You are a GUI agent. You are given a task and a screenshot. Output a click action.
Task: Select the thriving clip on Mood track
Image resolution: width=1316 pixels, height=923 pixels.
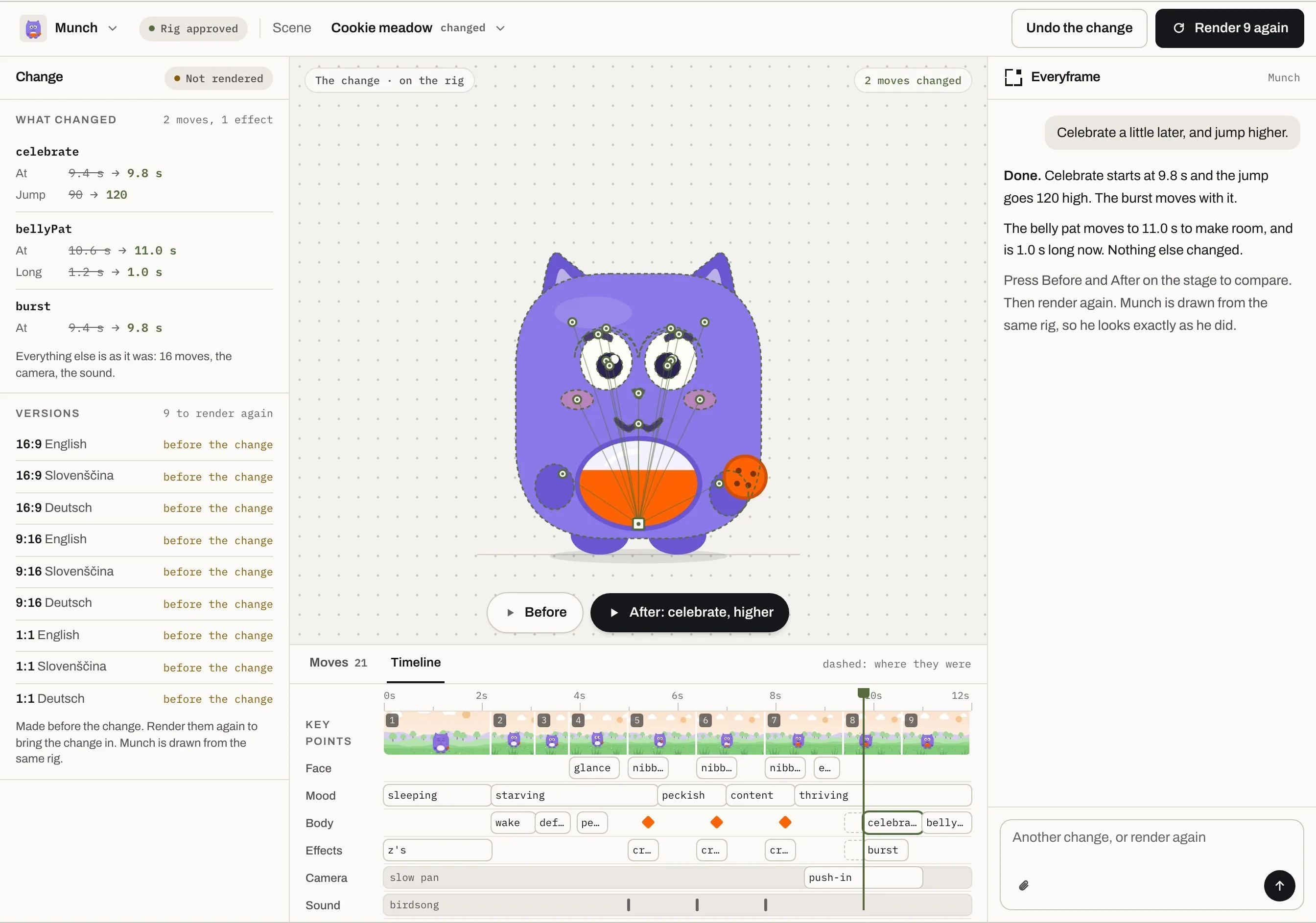click(883, 795)
